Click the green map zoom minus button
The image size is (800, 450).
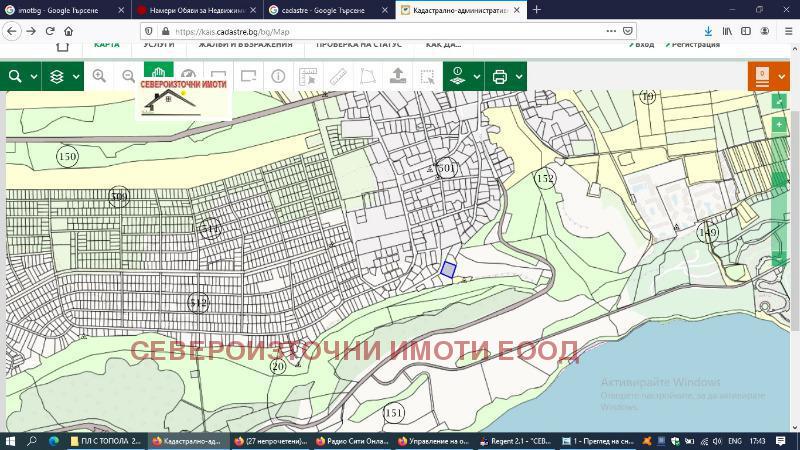coord(779,259)
